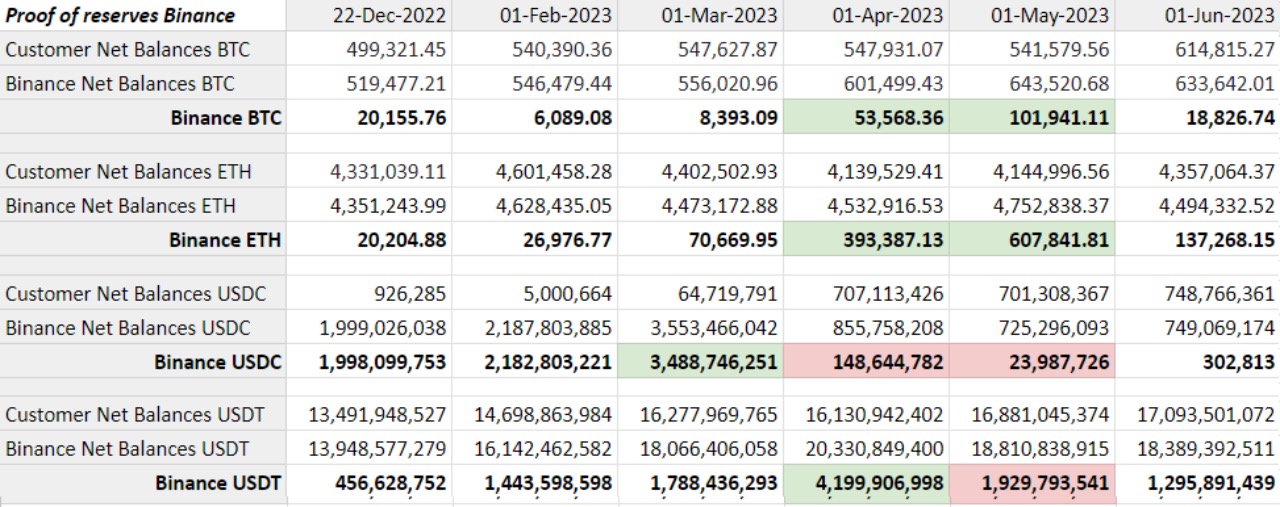1280x507 pixels.
Task: Click the red cell showing 1,929,793,541
Action: [x=1032, y=483]
